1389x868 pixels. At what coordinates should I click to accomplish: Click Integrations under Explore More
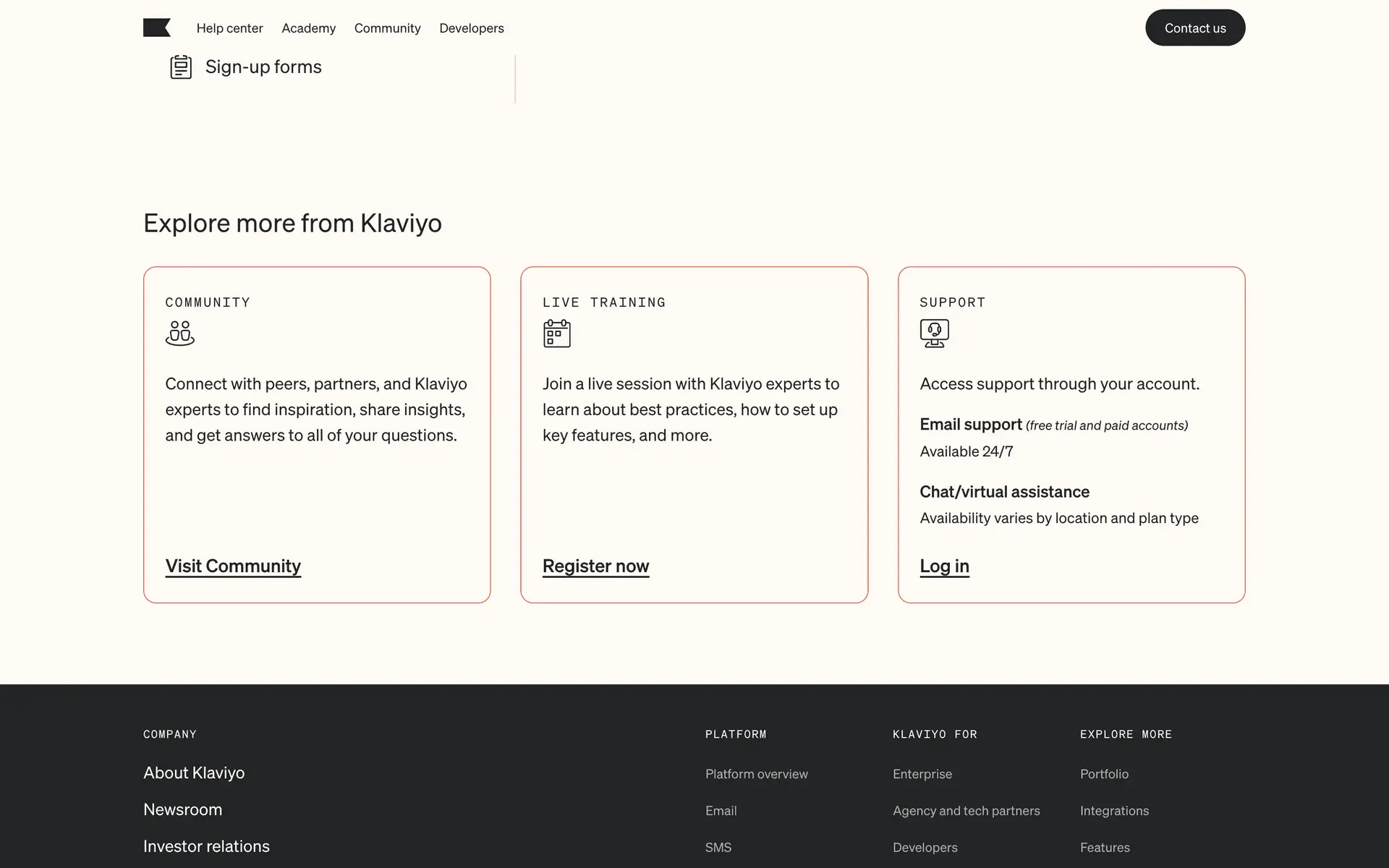click(x=1114, y=811)
